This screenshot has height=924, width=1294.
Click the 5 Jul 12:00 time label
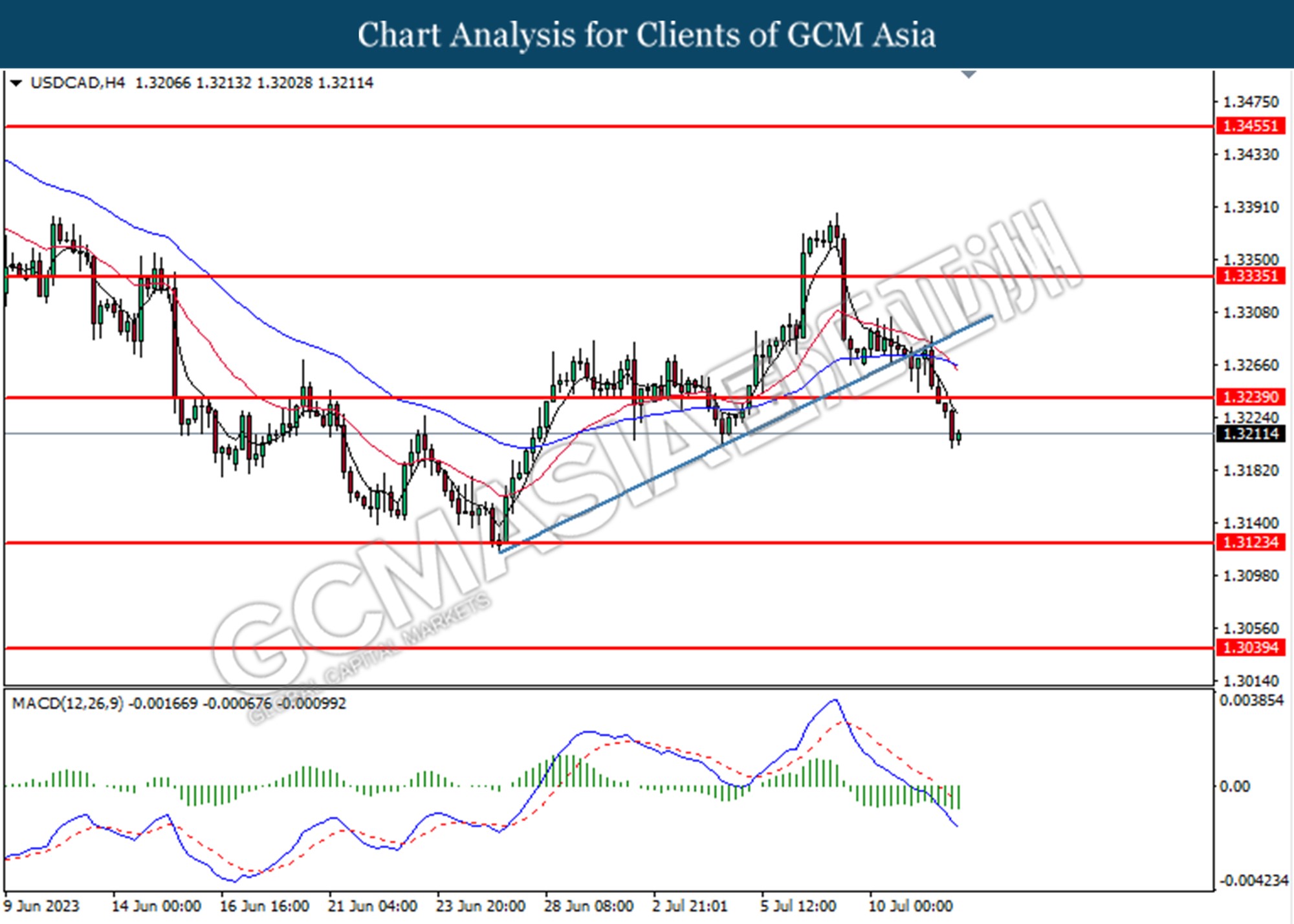[798, 906]
